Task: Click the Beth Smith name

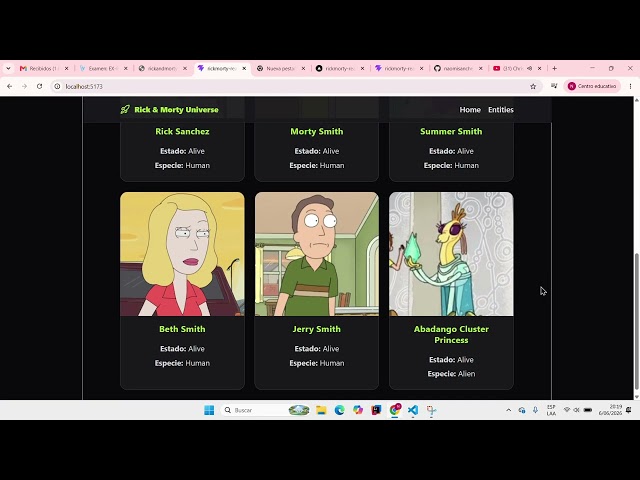Action: click(182, 329)
